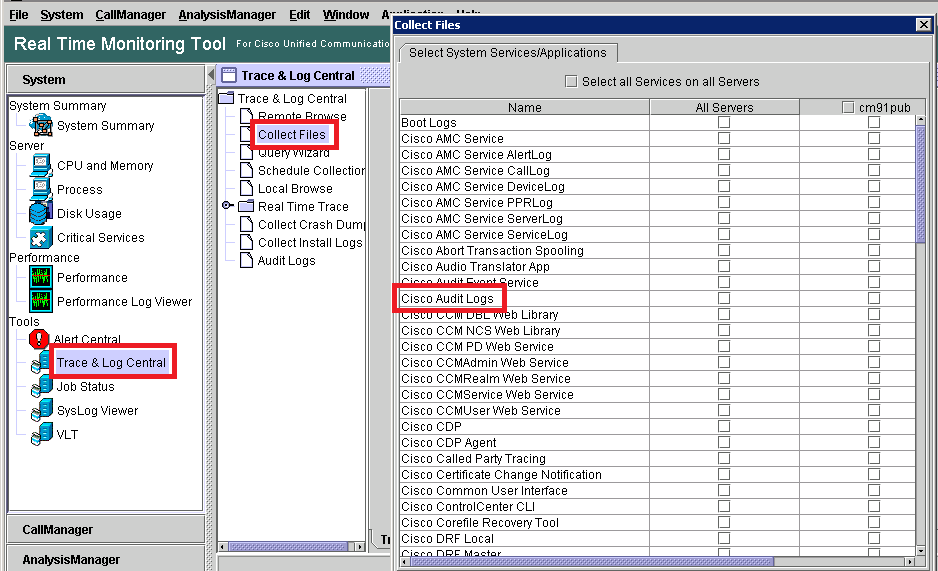Image resolution: width=938 pixels, height=571 pixels.
Task: Click the services list horizontal scrollbar thumb
Action: click(x=592, y=561)
